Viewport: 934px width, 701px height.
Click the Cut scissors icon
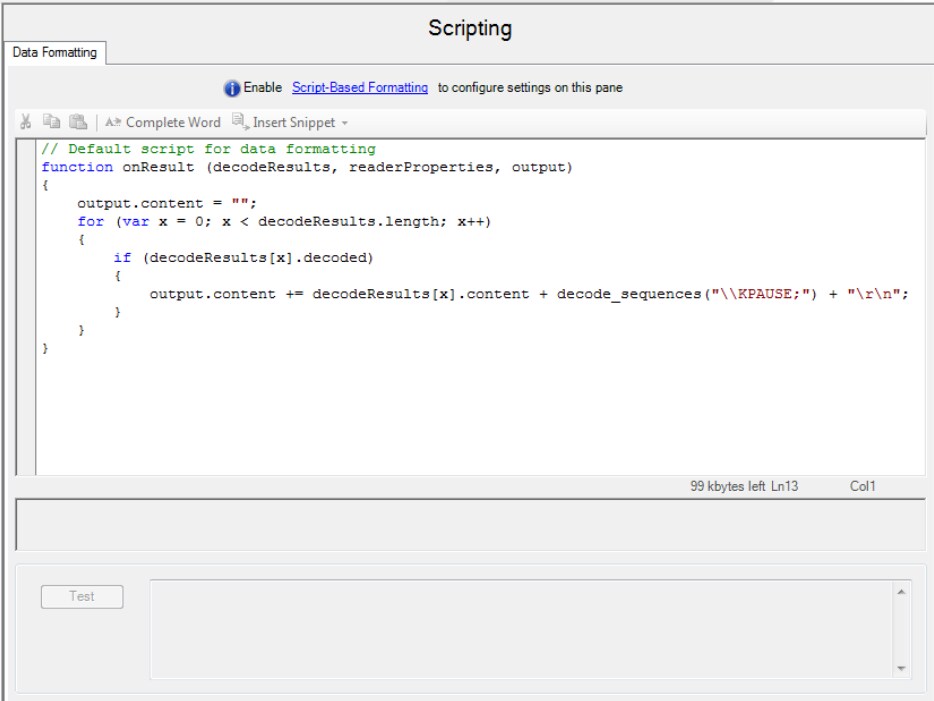(x=27, y=123)
